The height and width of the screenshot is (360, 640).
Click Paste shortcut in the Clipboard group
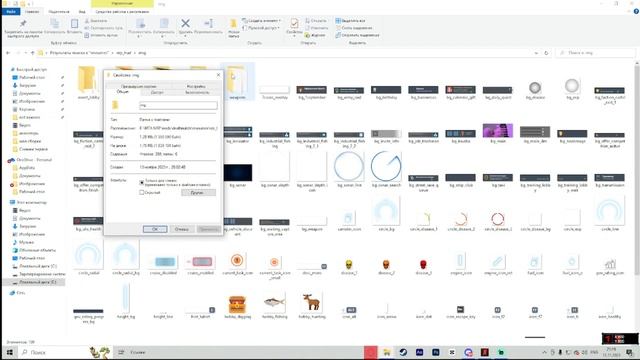coord(101,35)
